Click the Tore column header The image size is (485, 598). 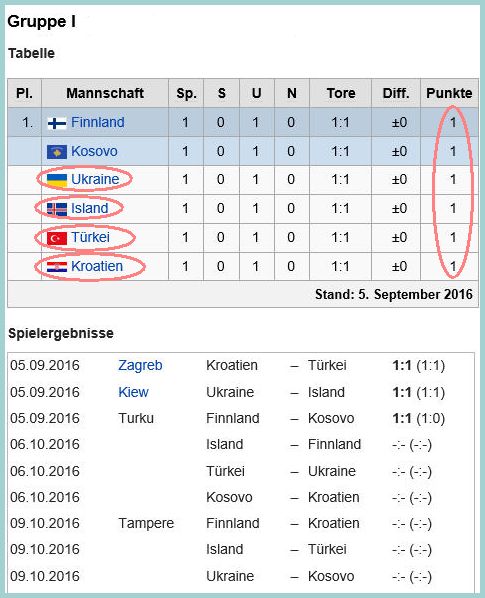pos(340,93)
